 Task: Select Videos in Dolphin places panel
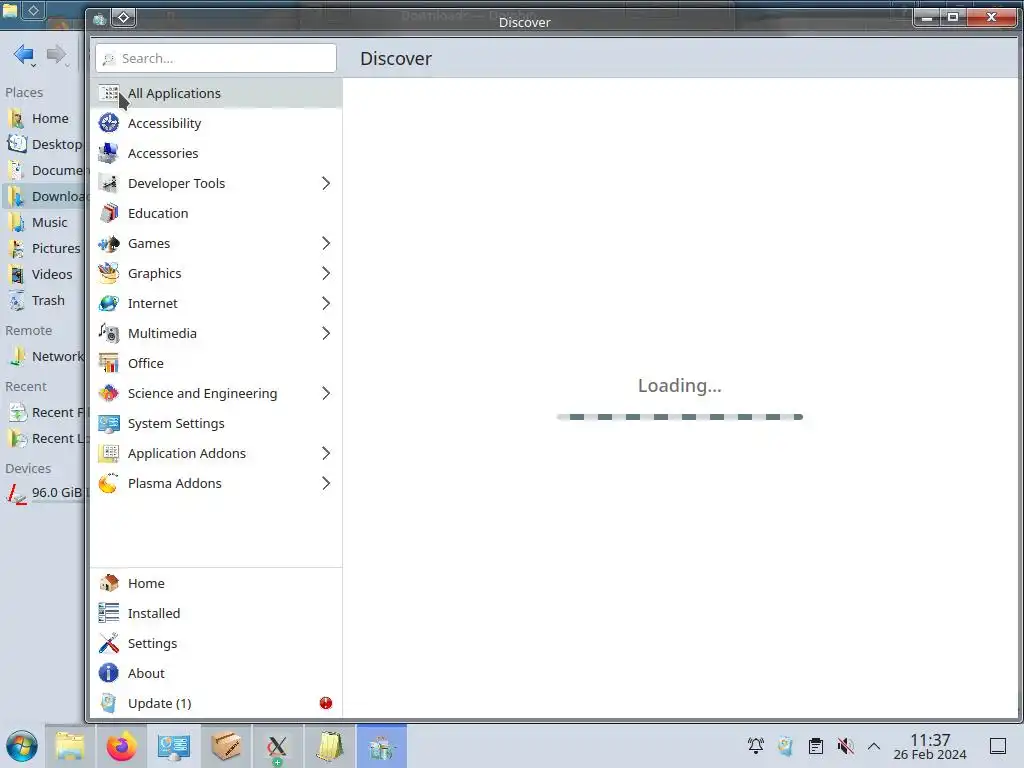[x=43, y=275]
